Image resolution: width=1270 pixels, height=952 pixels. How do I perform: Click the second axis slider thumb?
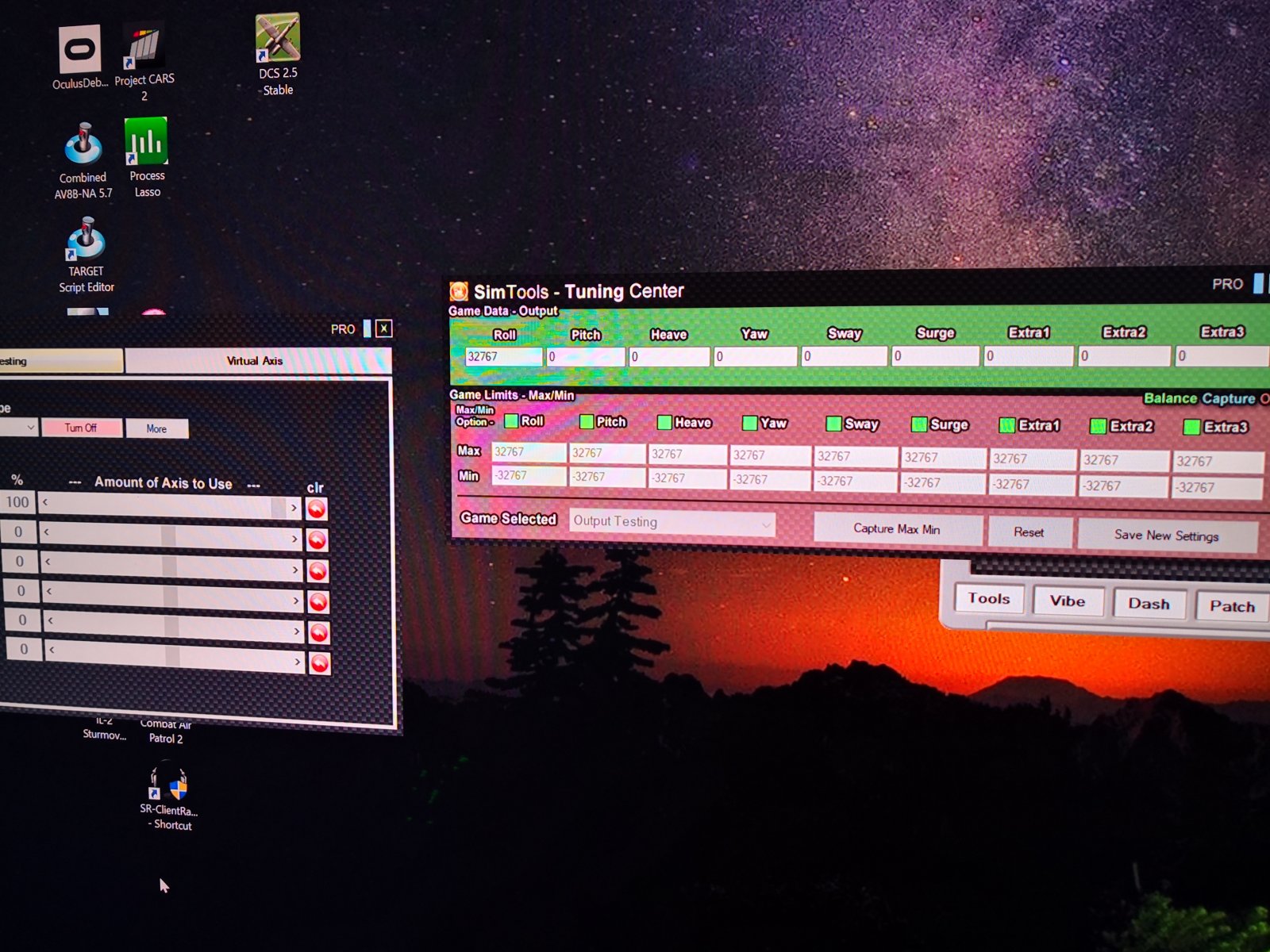point(168,536)
